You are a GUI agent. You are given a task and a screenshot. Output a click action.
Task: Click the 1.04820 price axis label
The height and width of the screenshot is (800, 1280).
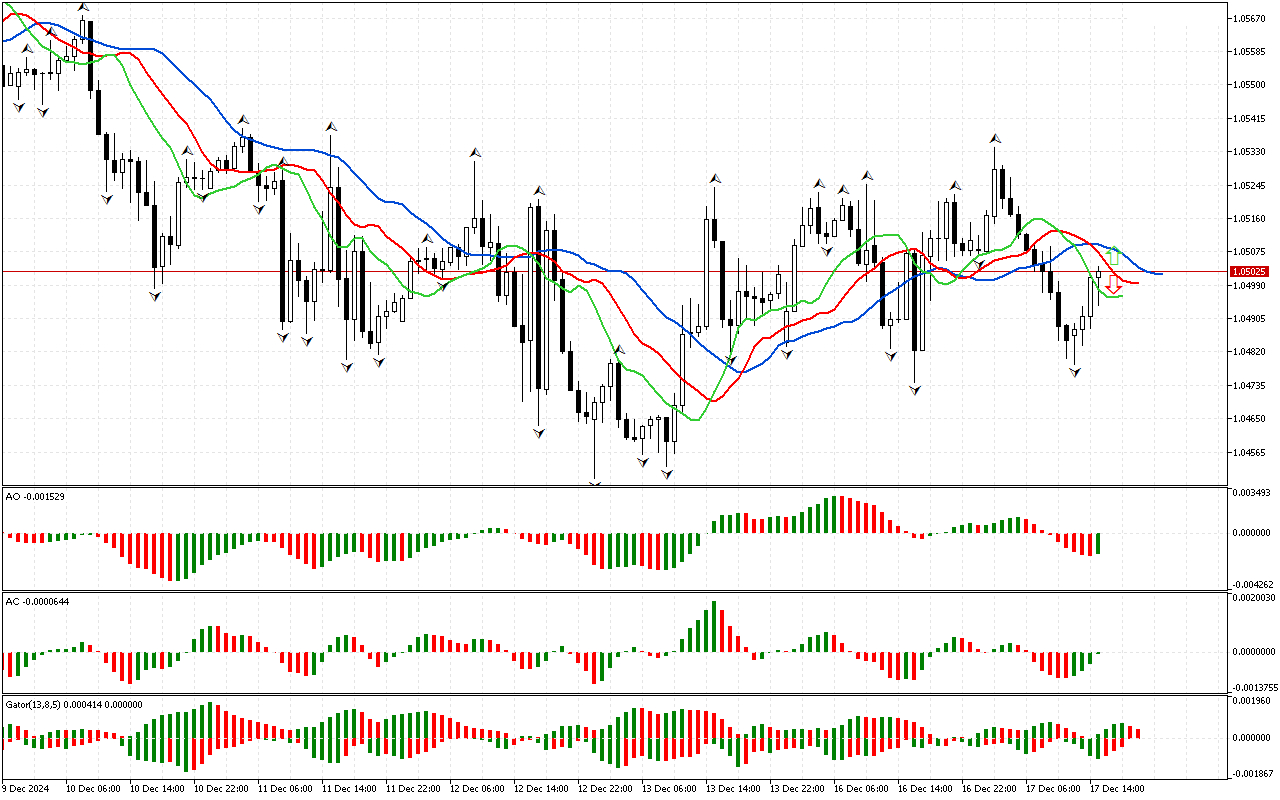1249,352
